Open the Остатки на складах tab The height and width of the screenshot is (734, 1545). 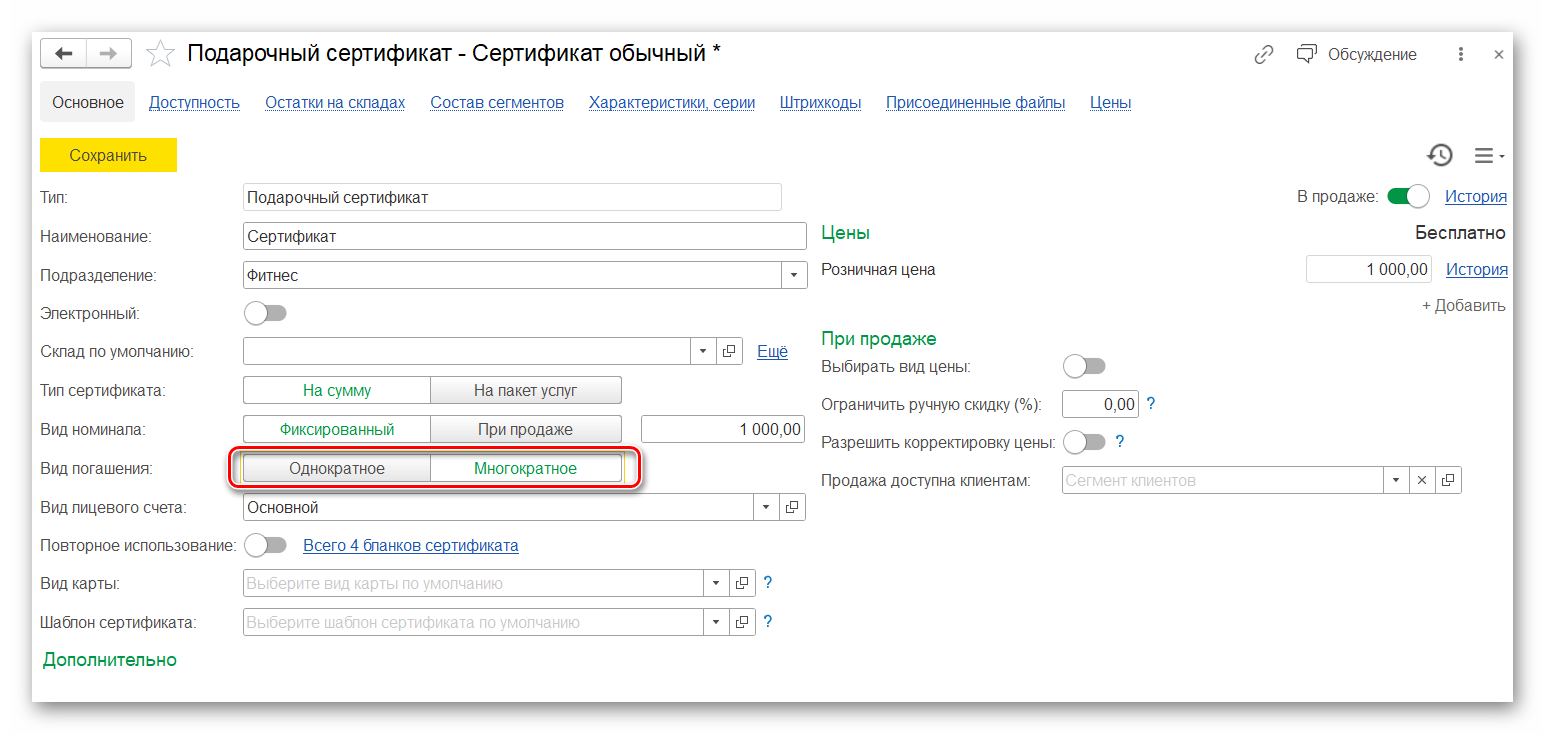335,102
